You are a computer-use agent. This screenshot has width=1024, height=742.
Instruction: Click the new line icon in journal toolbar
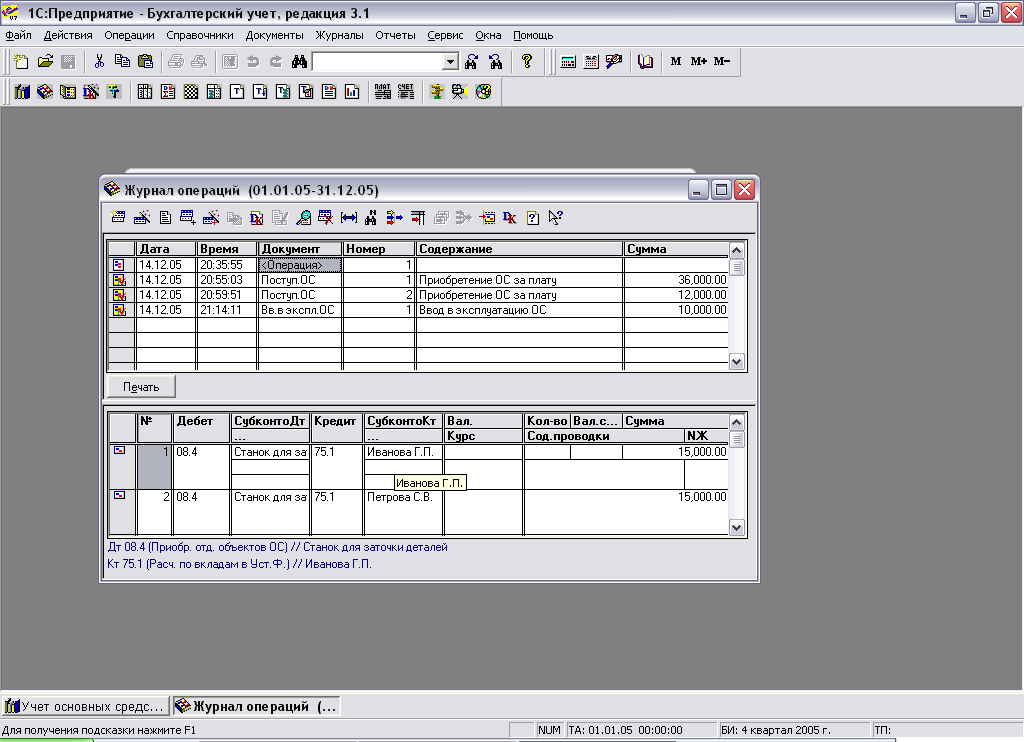pyautogui.click(x=118, y=218)
